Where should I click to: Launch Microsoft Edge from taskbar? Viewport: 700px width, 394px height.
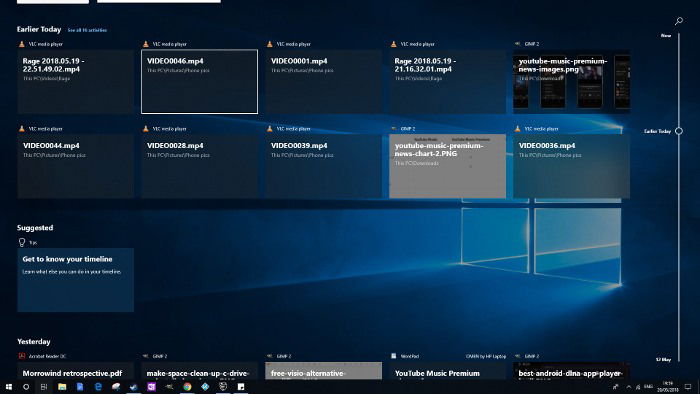coord(98,387)
